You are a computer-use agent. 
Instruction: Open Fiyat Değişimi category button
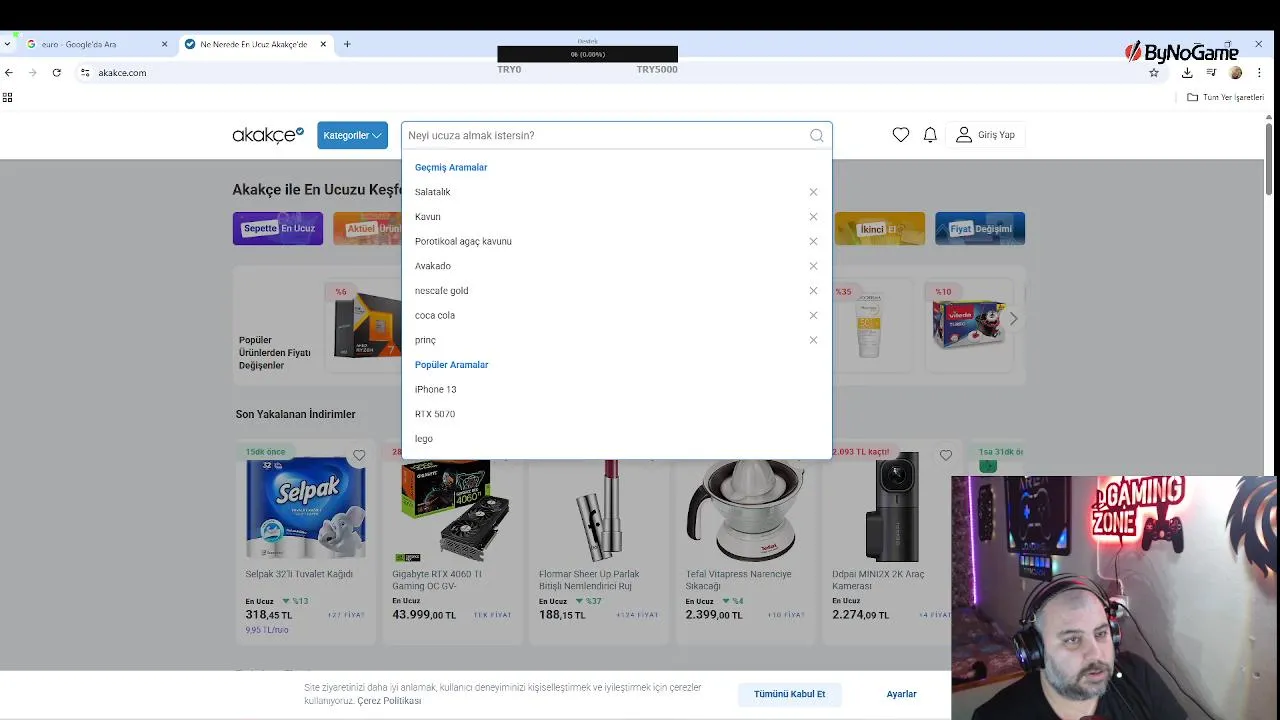[980, 228]
